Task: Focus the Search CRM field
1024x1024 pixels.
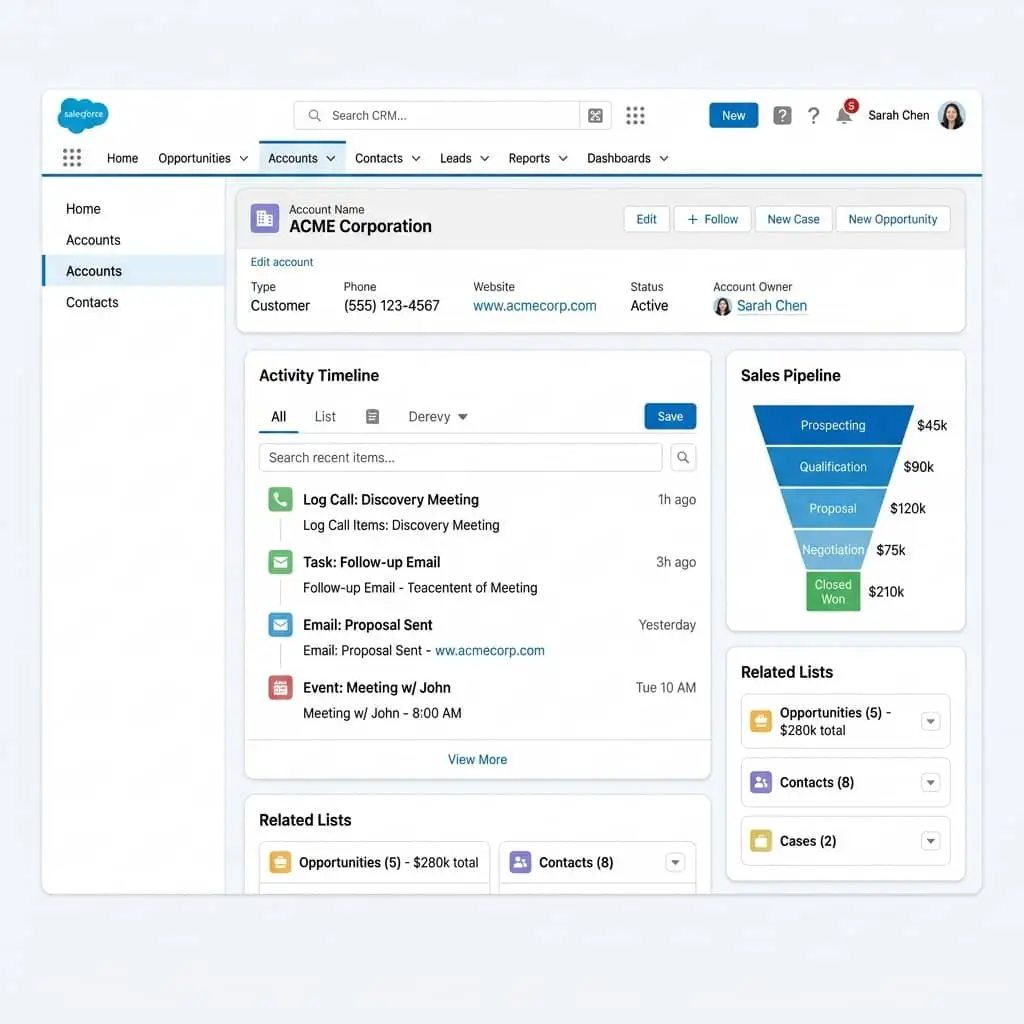Action: click(x=436, y=116)
